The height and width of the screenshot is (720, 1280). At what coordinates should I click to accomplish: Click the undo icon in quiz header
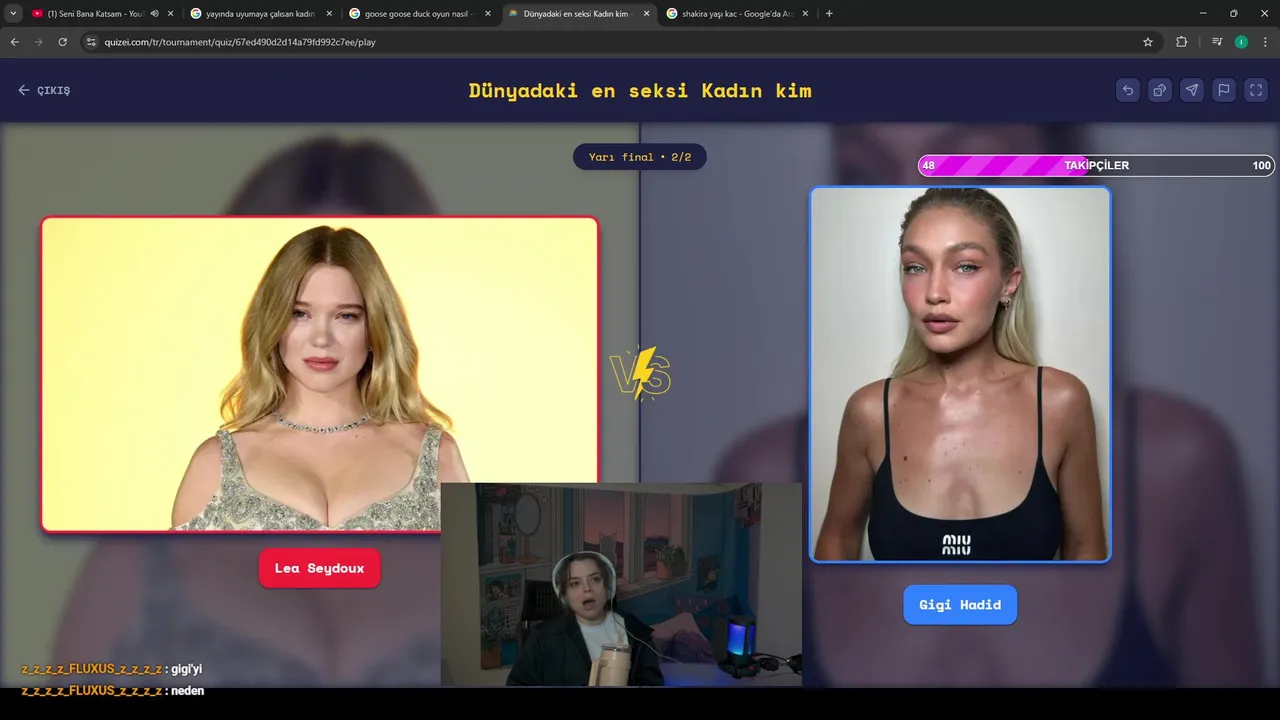pyautogui.click(x=1128, y=90)
